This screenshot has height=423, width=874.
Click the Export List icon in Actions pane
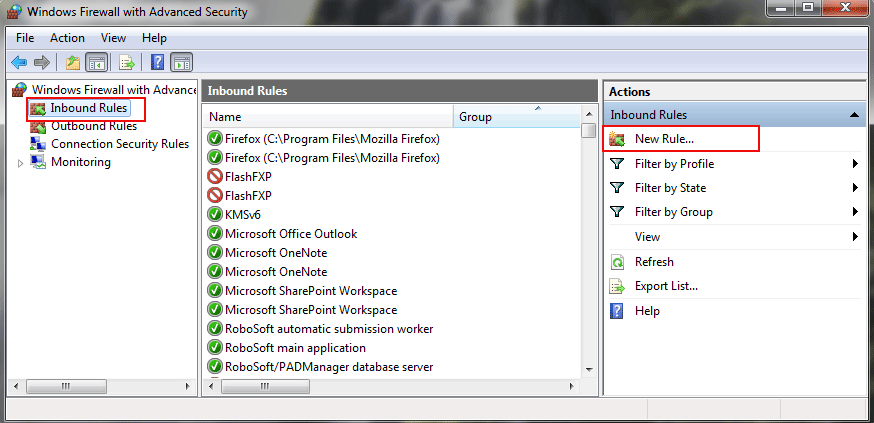click(617, 286)
